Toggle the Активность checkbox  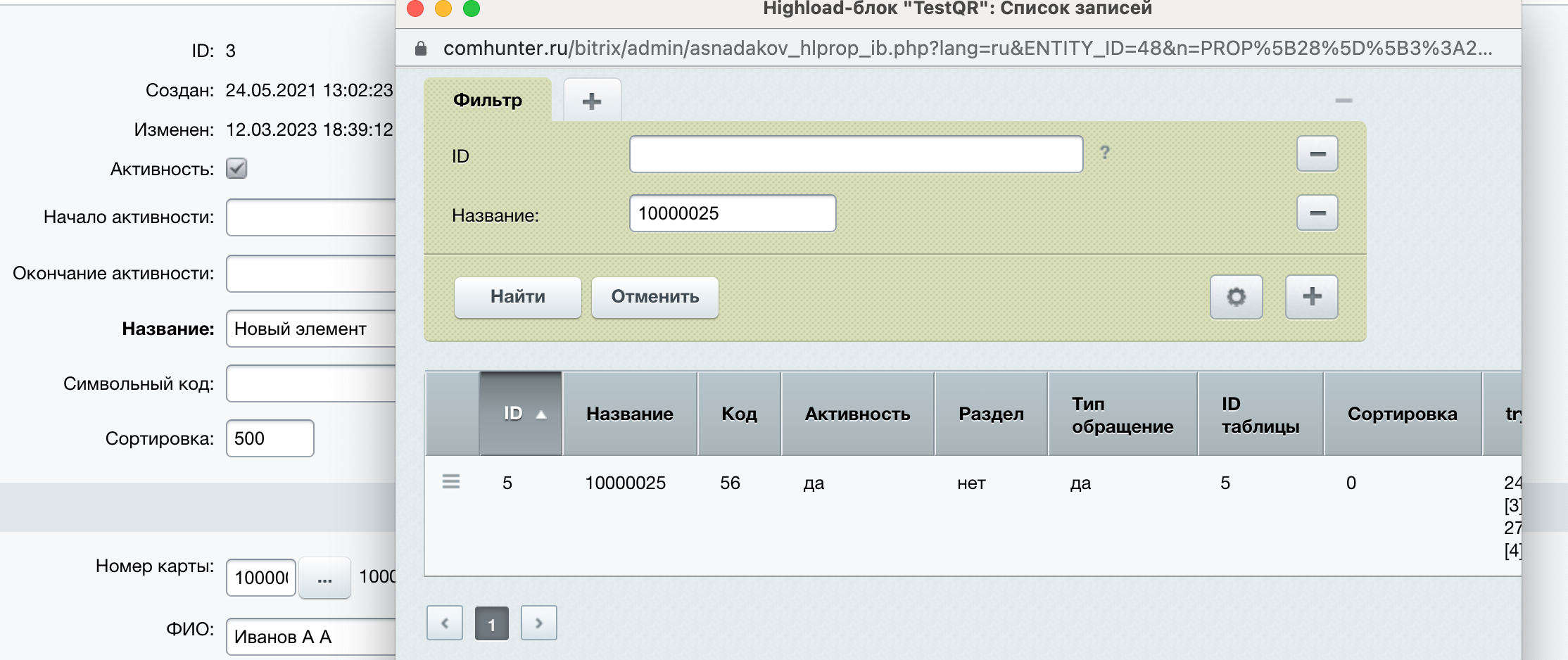pyautogui.click(x=236, y=168)
